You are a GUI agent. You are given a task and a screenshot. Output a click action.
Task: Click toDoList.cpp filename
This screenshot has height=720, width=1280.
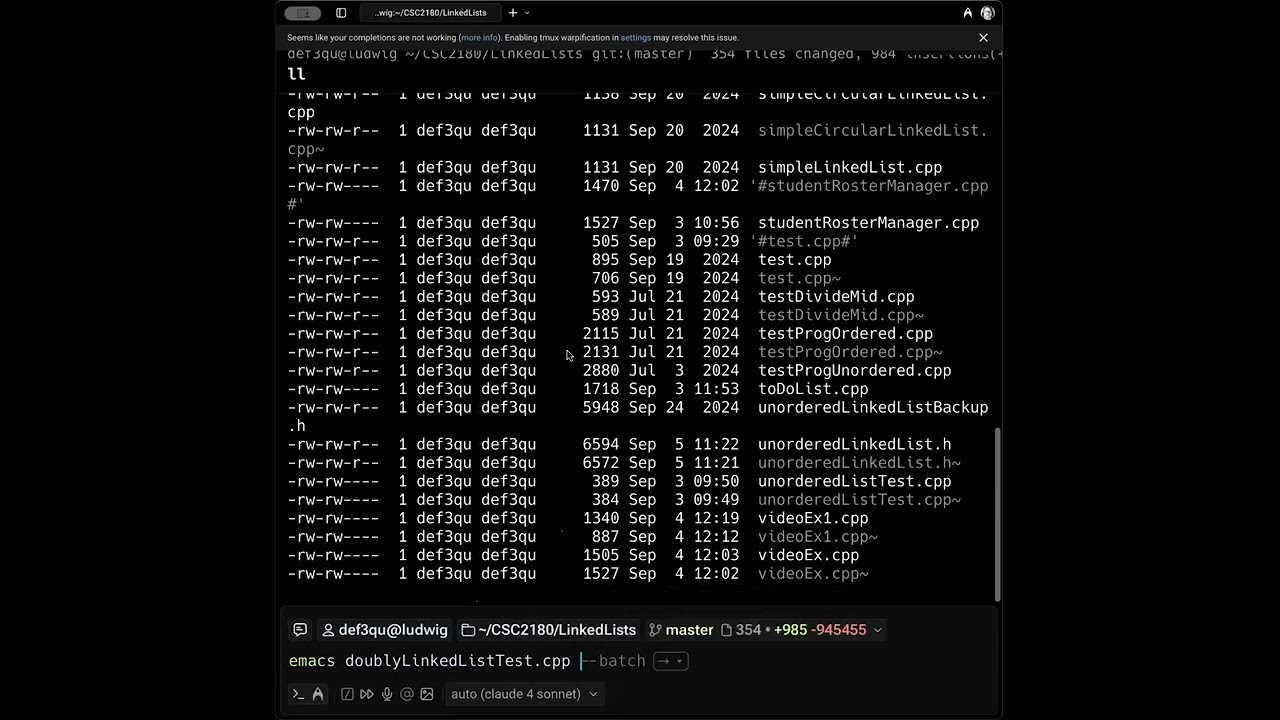click(x=813, y=389)
